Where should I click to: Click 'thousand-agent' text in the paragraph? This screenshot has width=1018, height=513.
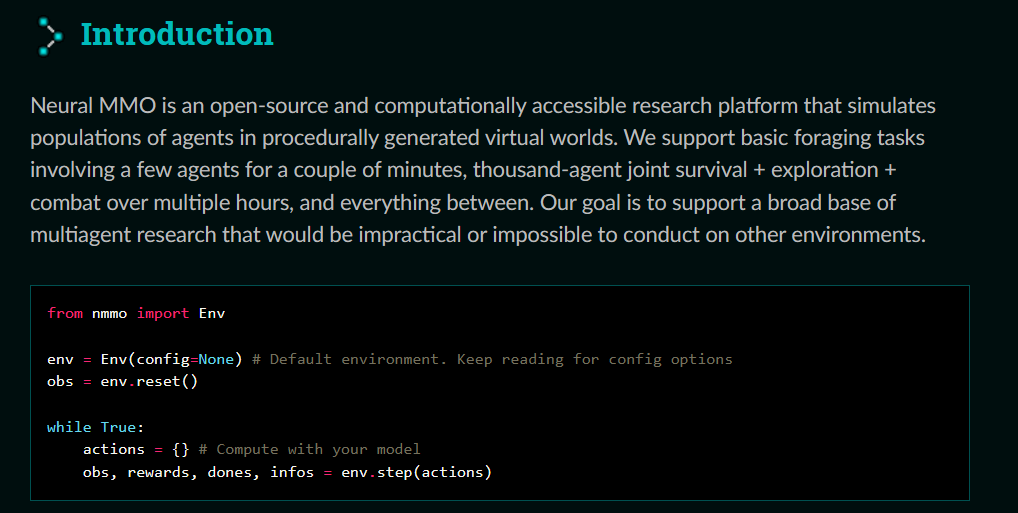click(547, 170)
